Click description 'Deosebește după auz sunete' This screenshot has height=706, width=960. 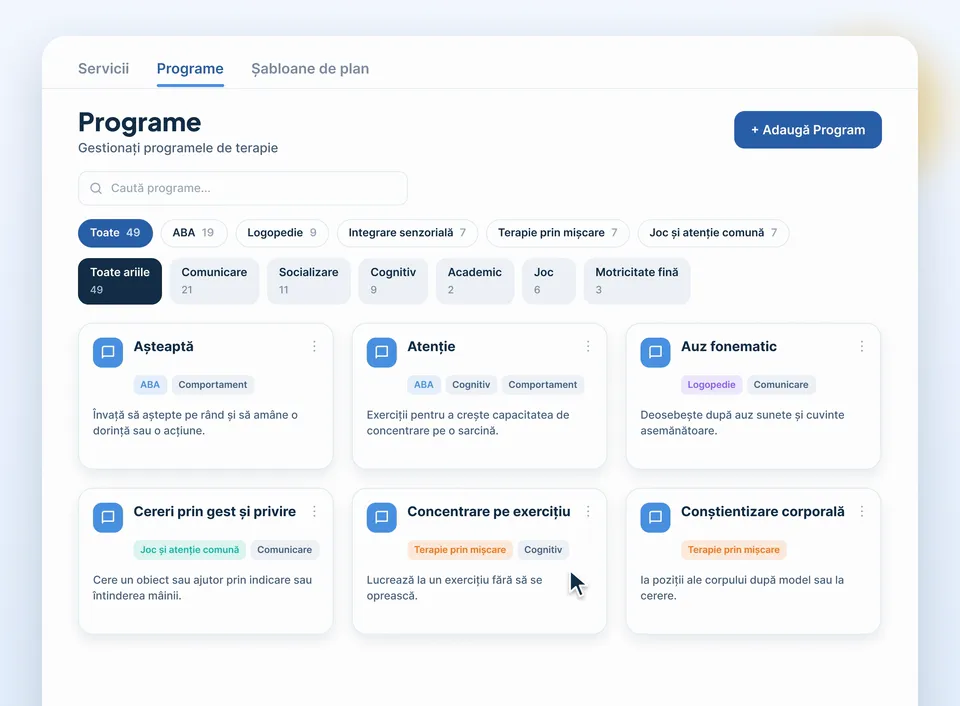[x=742, y=422]
